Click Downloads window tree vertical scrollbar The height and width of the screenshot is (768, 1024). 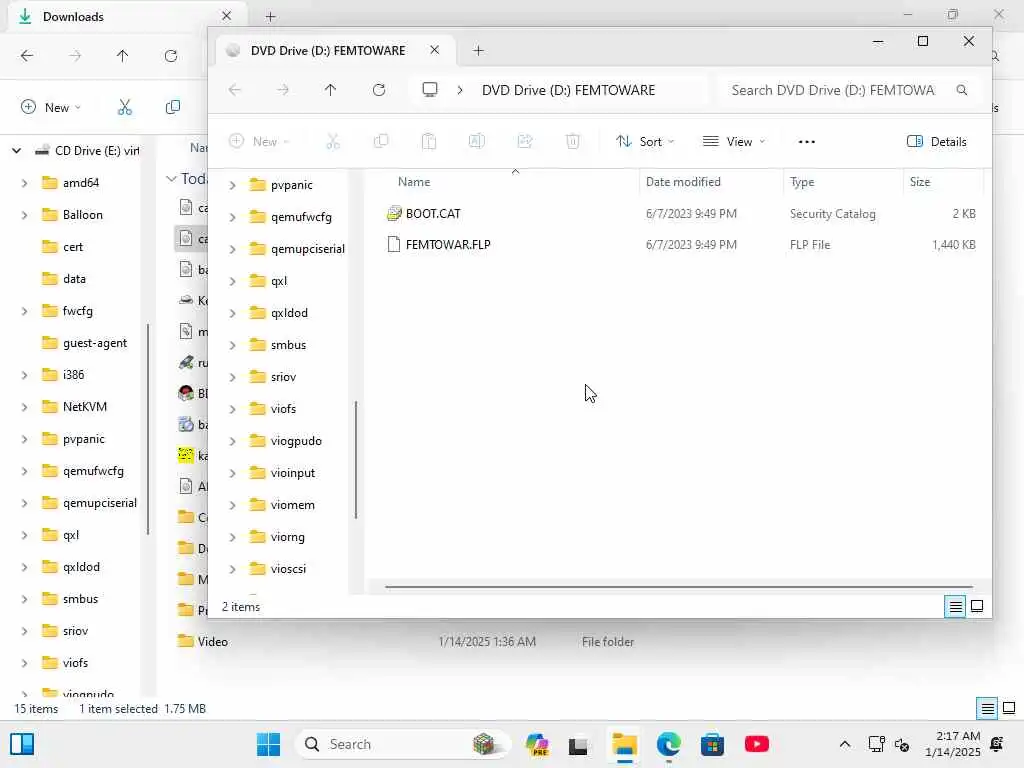tap(148, 428)
